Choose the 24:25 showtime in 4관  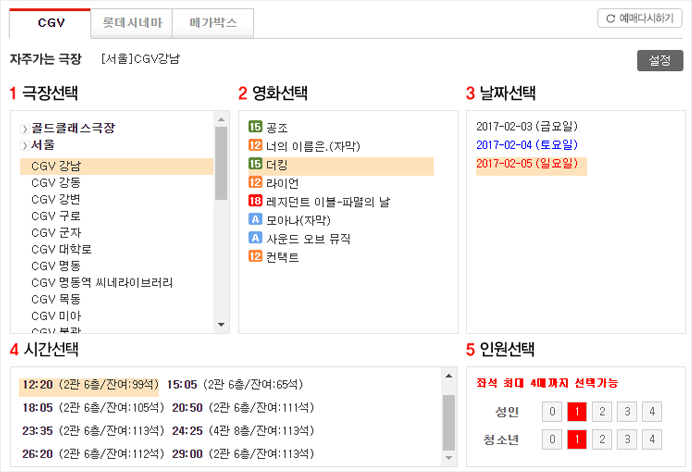[x=243, y=431]
